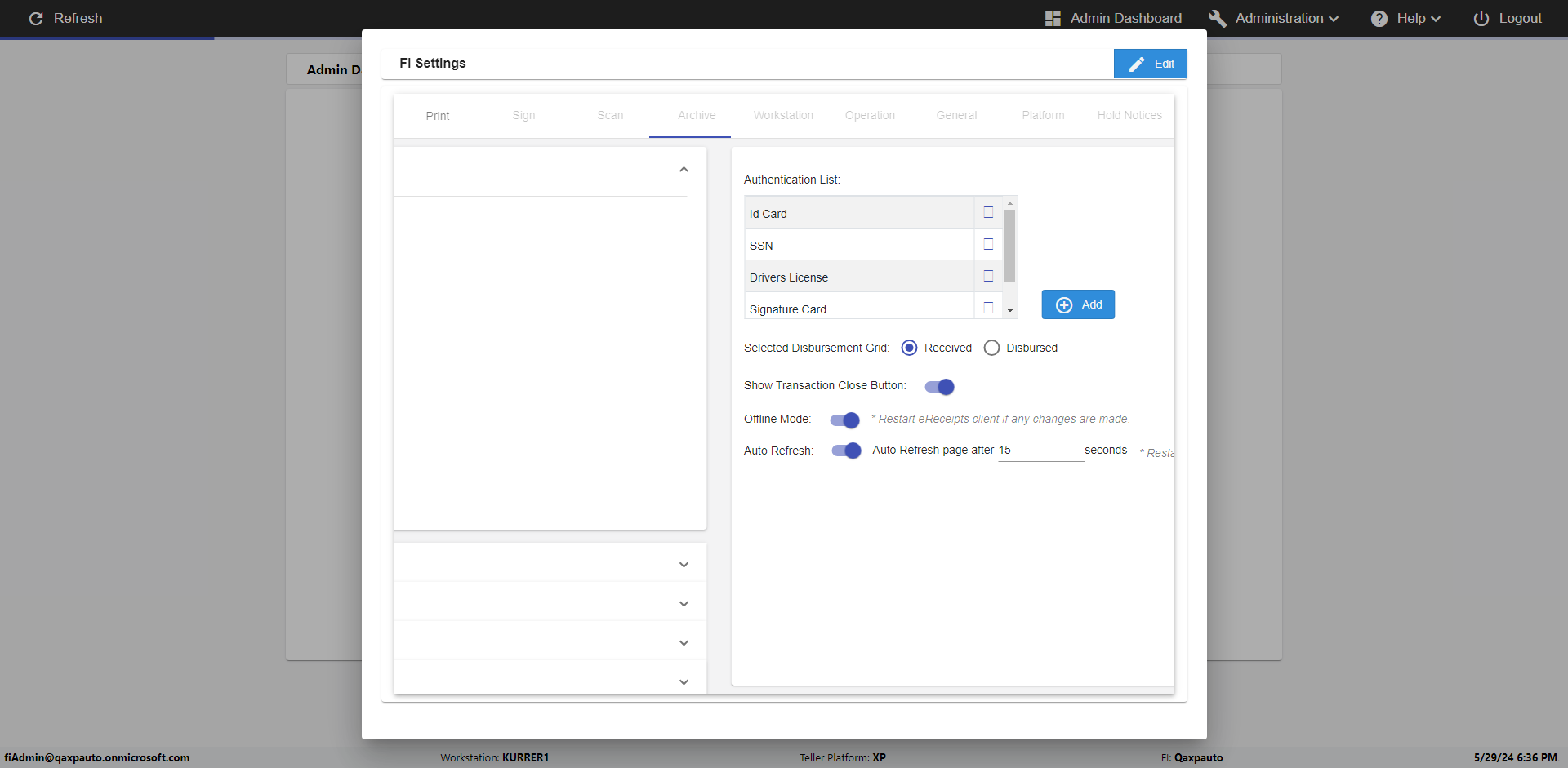Click the Admin Dashboard grid icon
Viewport: 1568px width, 768px height.
coord(1053,18)
